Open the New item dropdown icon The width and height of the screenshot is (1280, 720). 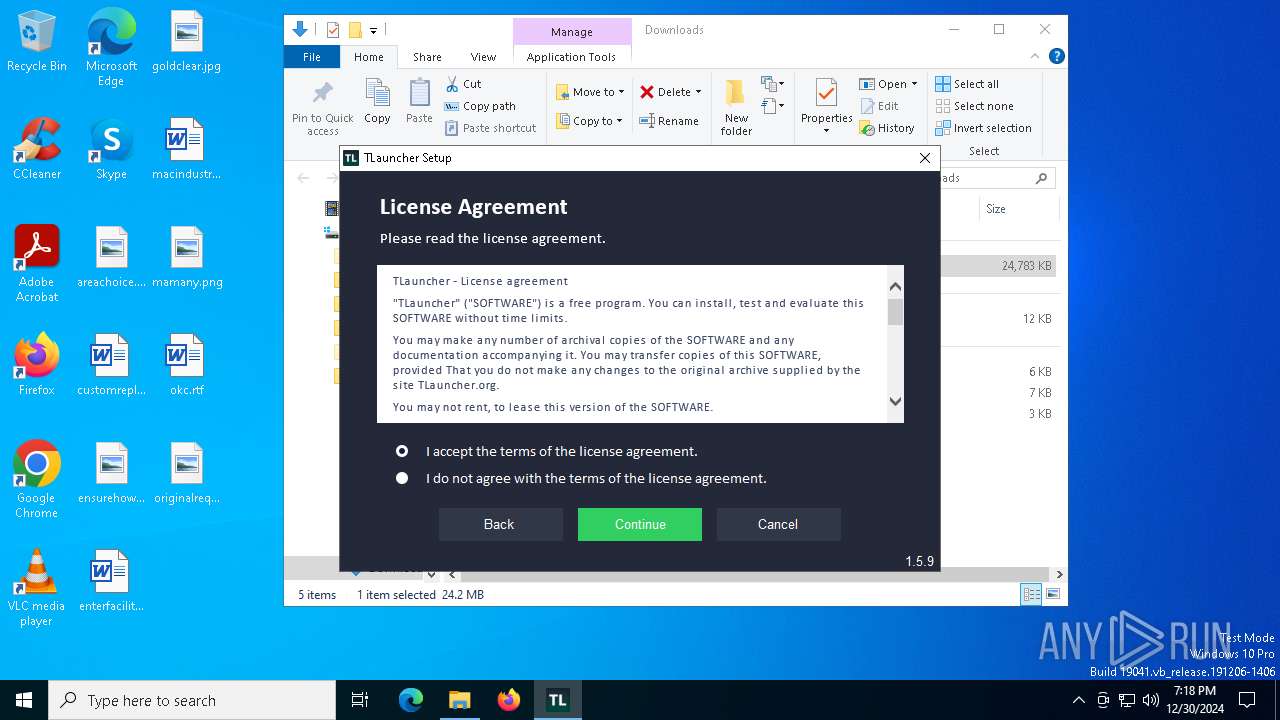tap(773, 84)
